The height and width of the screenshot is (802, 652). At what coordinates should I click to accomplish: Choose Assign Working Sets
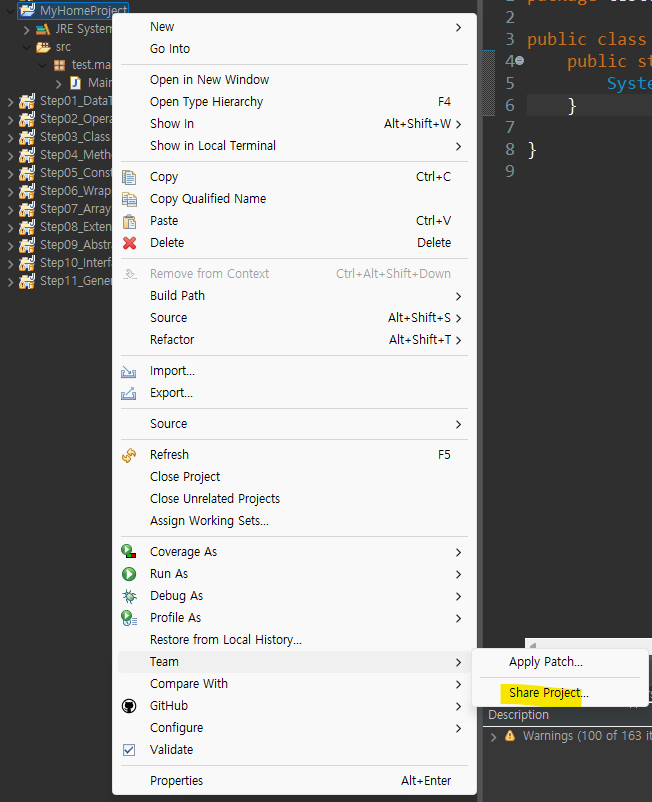click(x=294, y=521)
